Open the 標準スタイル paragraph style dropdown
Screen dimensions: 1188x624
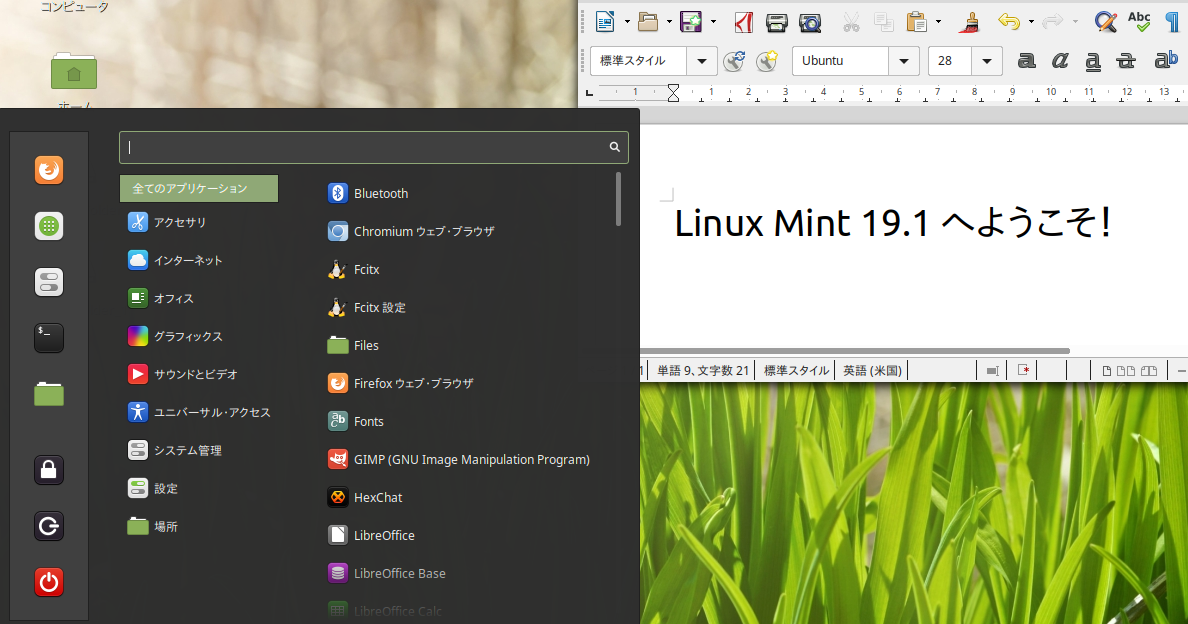pyautogui.click(x=701, y=60)
